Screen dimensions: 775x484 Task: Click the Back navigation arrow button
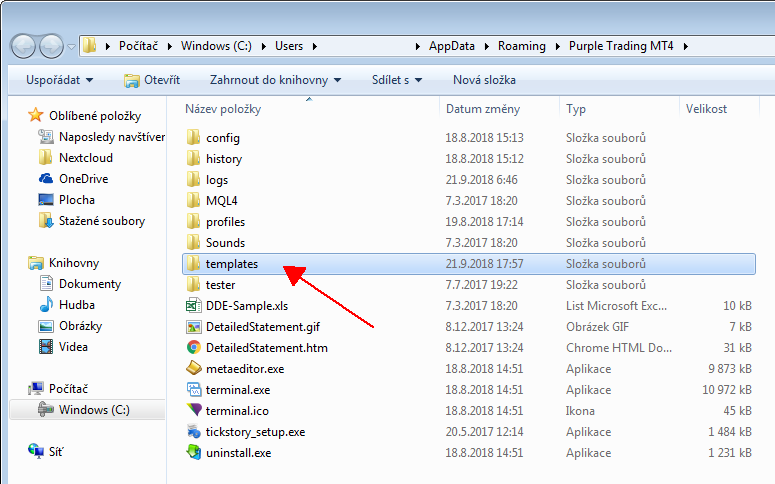pos(23,47)
